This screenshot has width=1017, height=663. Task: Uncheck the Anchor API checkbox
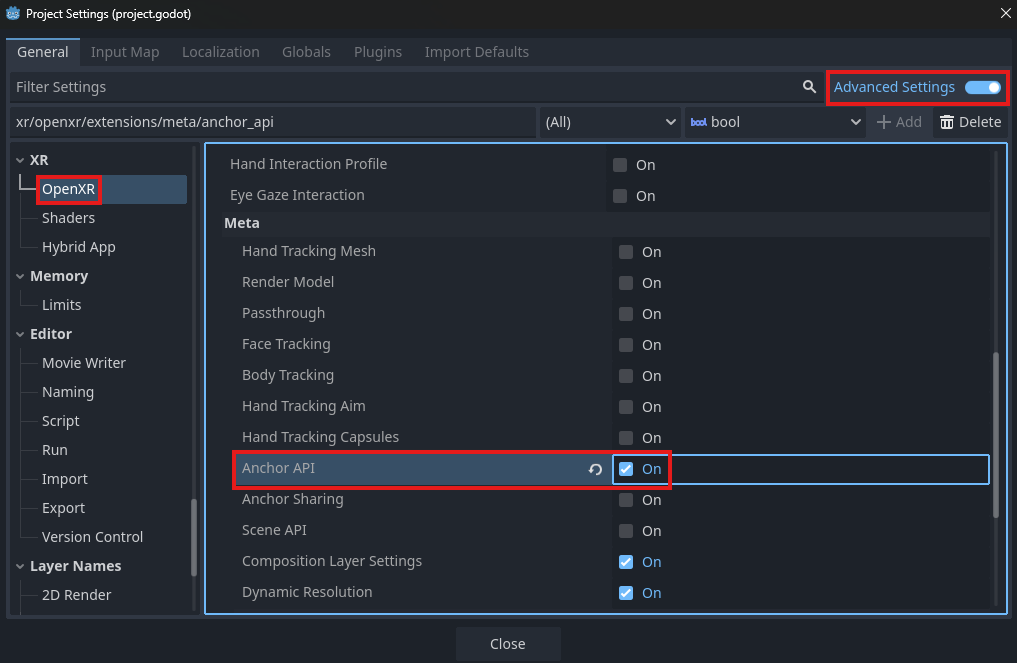click(626, 469)
